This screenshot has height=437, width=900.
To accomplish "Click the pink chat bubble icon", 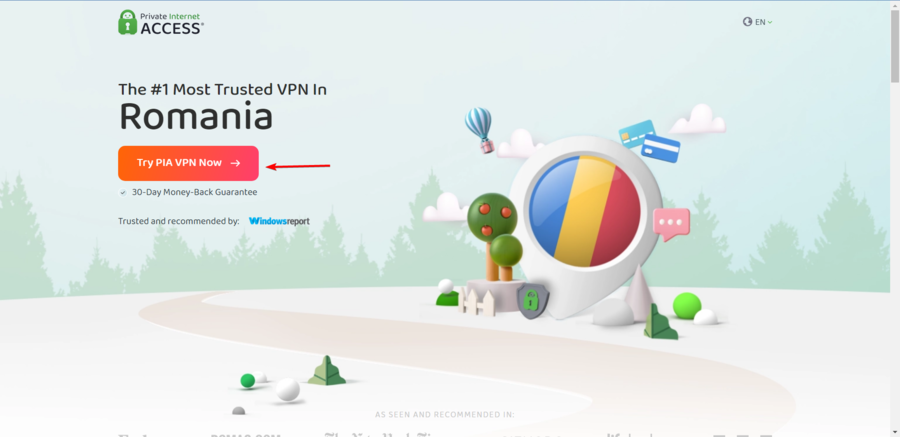I will click(x=671, y=223).
